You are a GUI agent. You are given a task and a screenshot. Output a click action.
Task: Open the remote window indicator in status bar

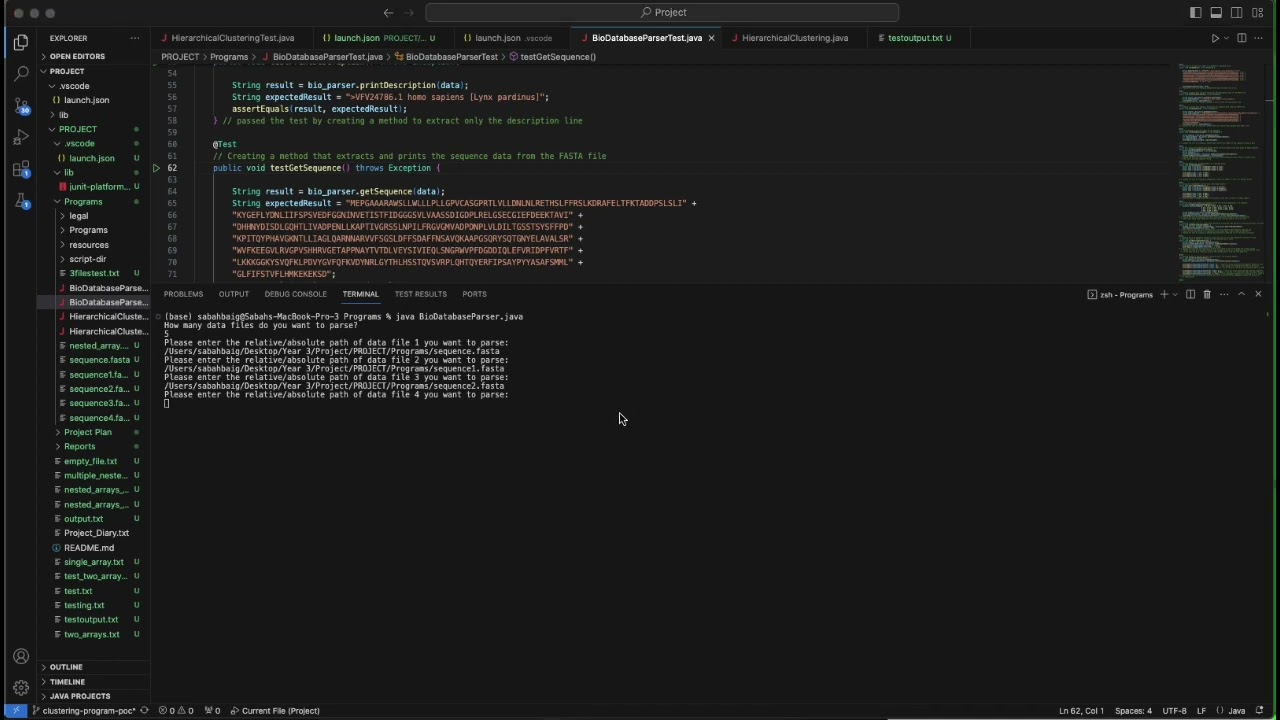[x=16, y=711]
